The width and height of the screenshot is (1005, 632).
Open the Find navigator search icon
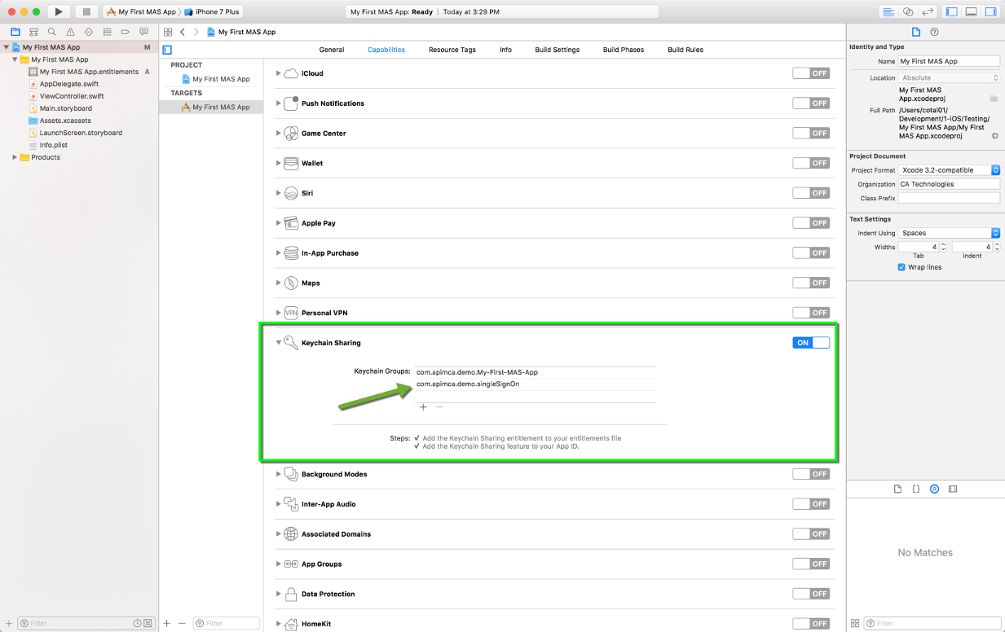click(52, 31)
